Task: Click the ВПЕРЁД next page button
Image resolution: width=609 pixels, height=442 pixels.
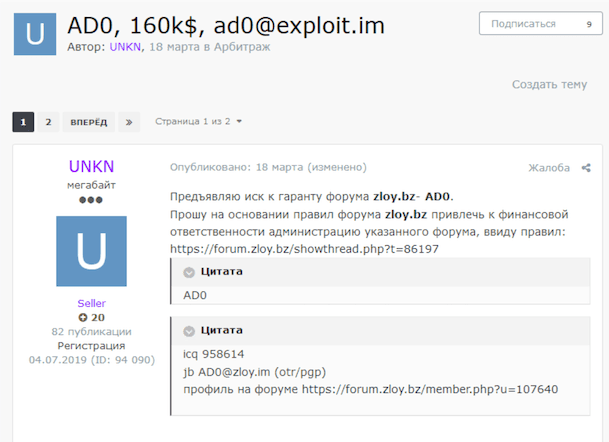Action: (x=89, y=122)
